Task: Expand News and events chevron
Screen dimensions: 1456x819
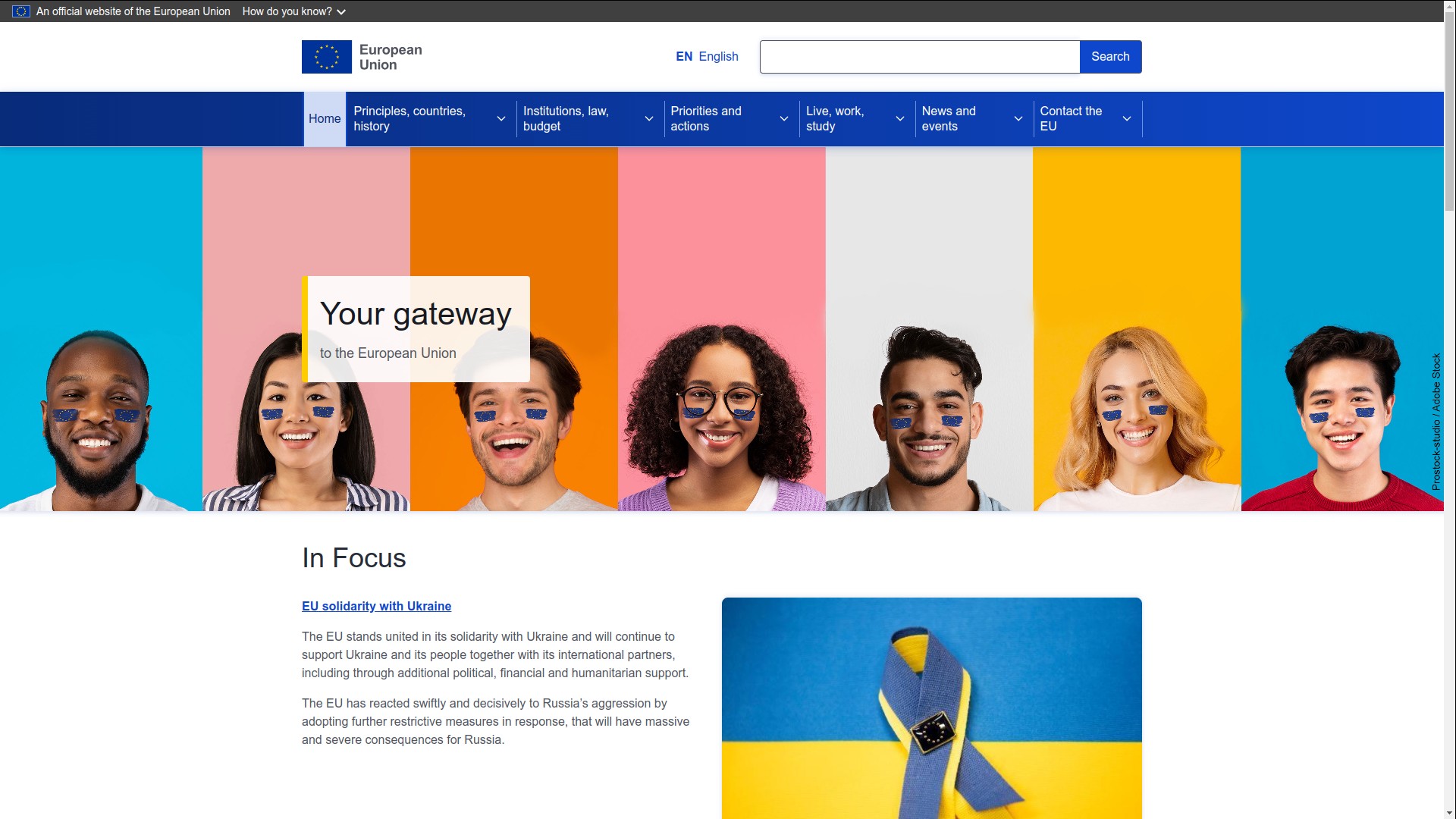Action: click(1018, 119)
